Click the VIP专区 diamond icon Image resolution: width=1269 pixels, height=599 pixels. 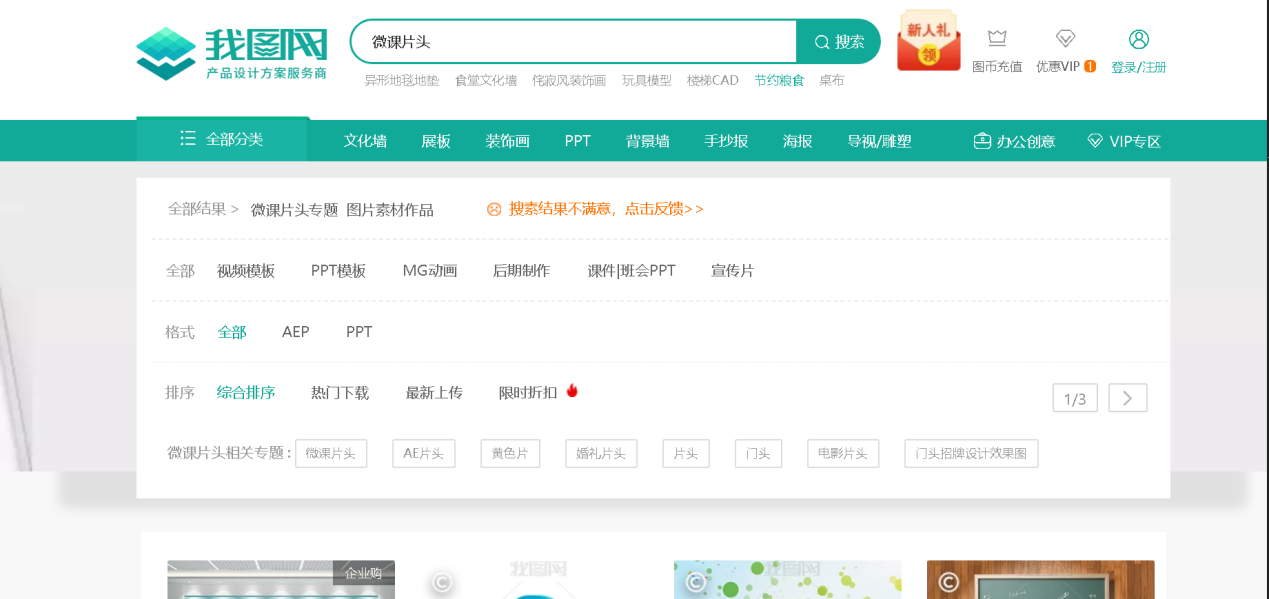tap(1093, 141)
